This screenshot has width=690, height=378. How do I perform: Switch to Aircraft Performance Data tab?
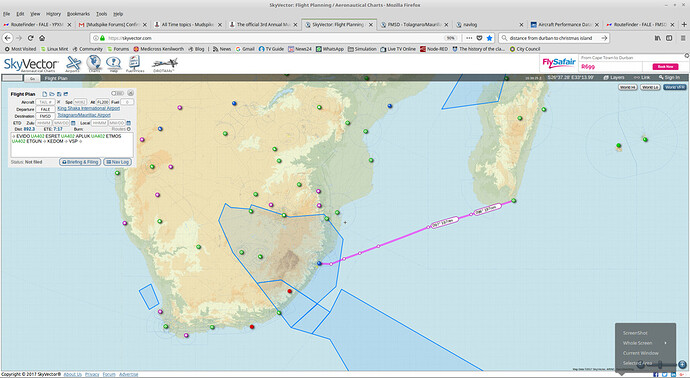click(565, 25)
